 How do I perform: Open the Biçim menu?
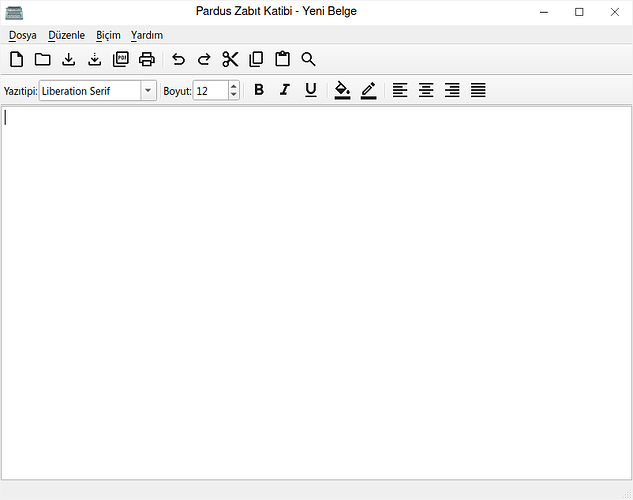click(108, 35)
